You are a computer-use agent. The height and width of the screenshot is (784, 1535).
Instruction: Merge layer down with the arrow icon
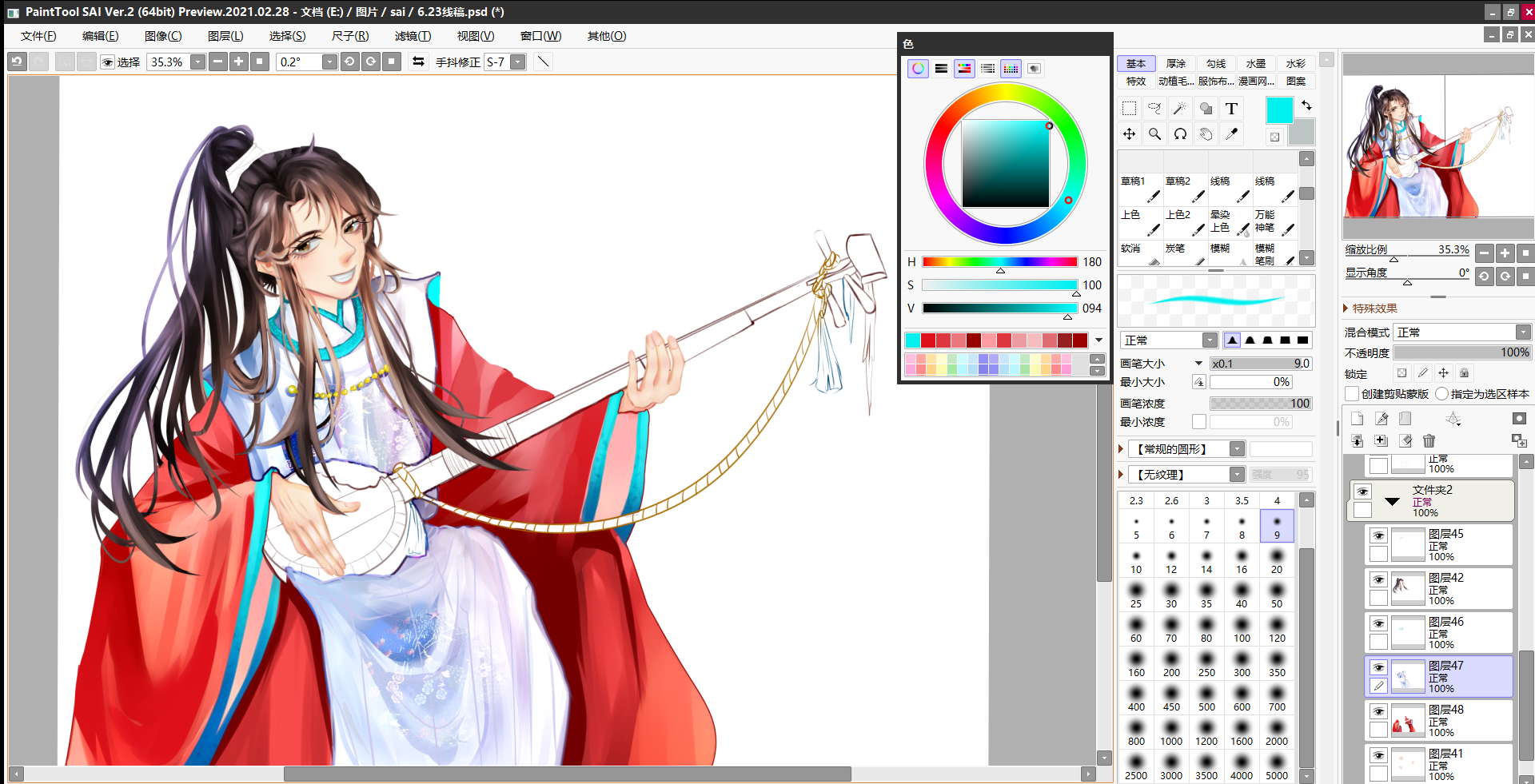click(x=1357, y=440)
